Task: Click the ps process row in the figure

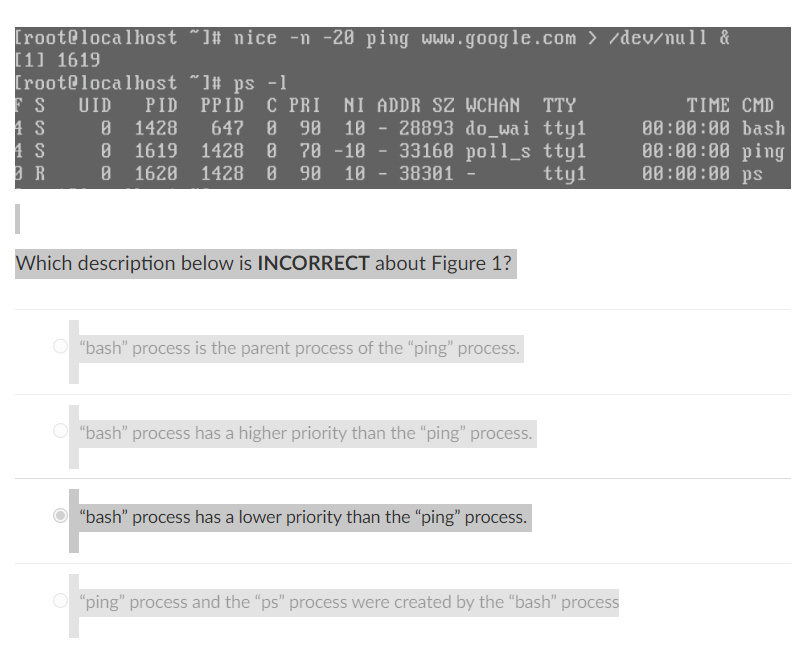Action: pyautogui.click(x=400, y=174)
